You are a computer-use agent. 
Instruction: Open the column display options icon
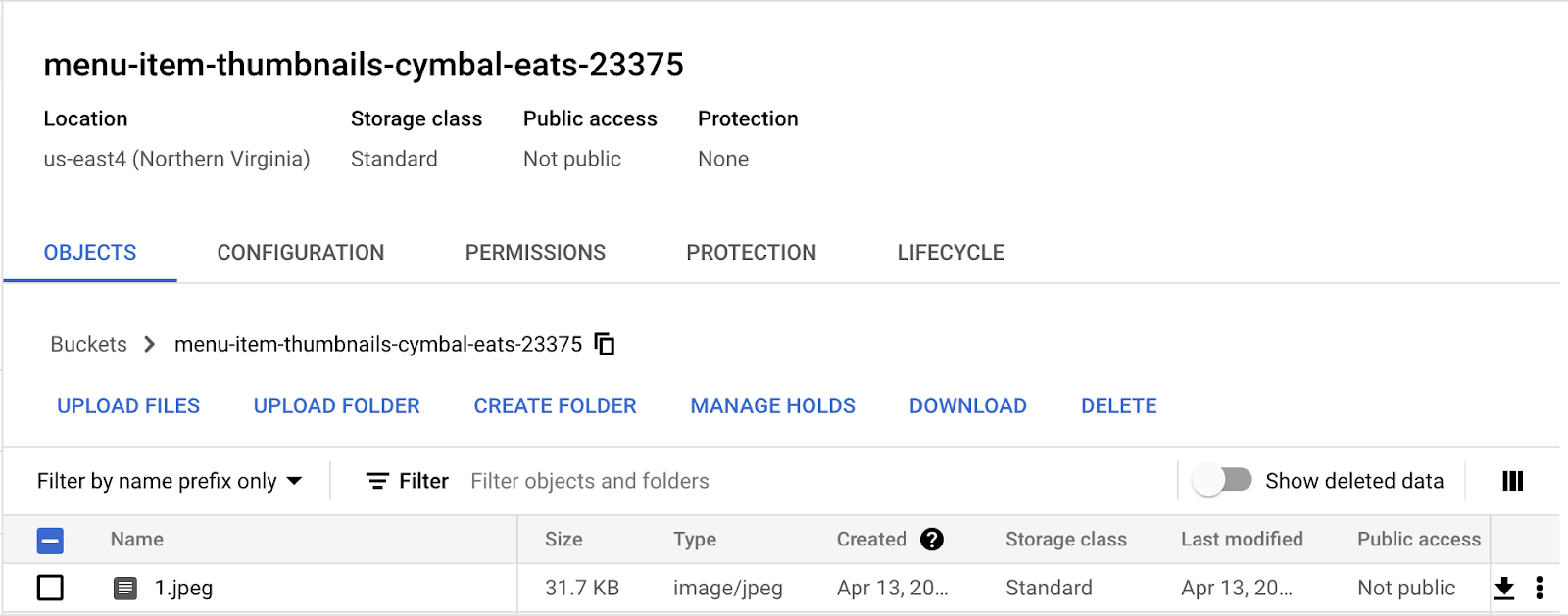click(1512, 481)
